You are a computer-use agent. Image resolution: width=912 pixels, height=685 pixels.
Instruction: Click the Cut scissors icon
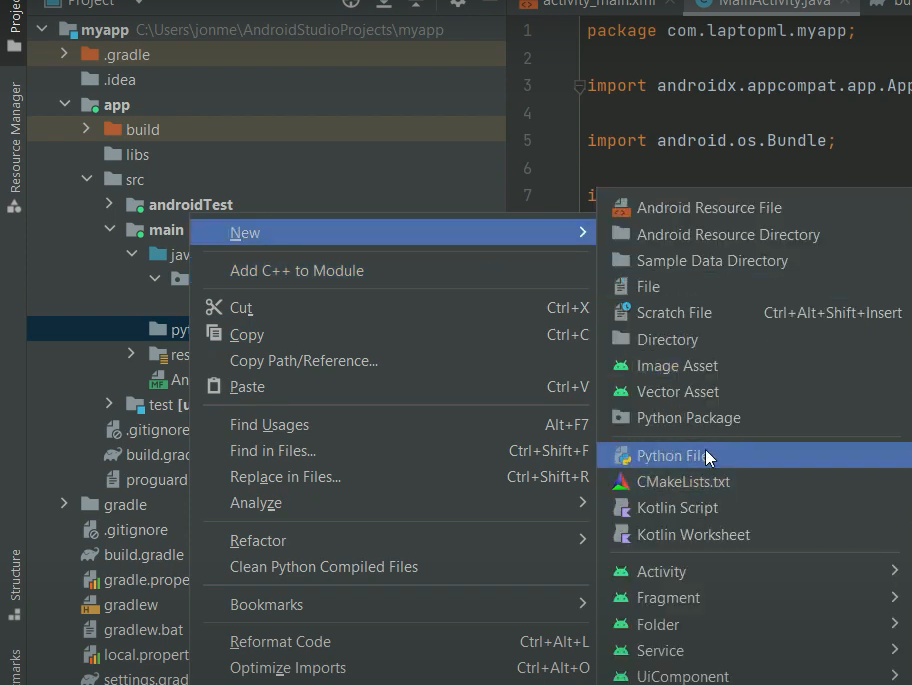point(213,307)
